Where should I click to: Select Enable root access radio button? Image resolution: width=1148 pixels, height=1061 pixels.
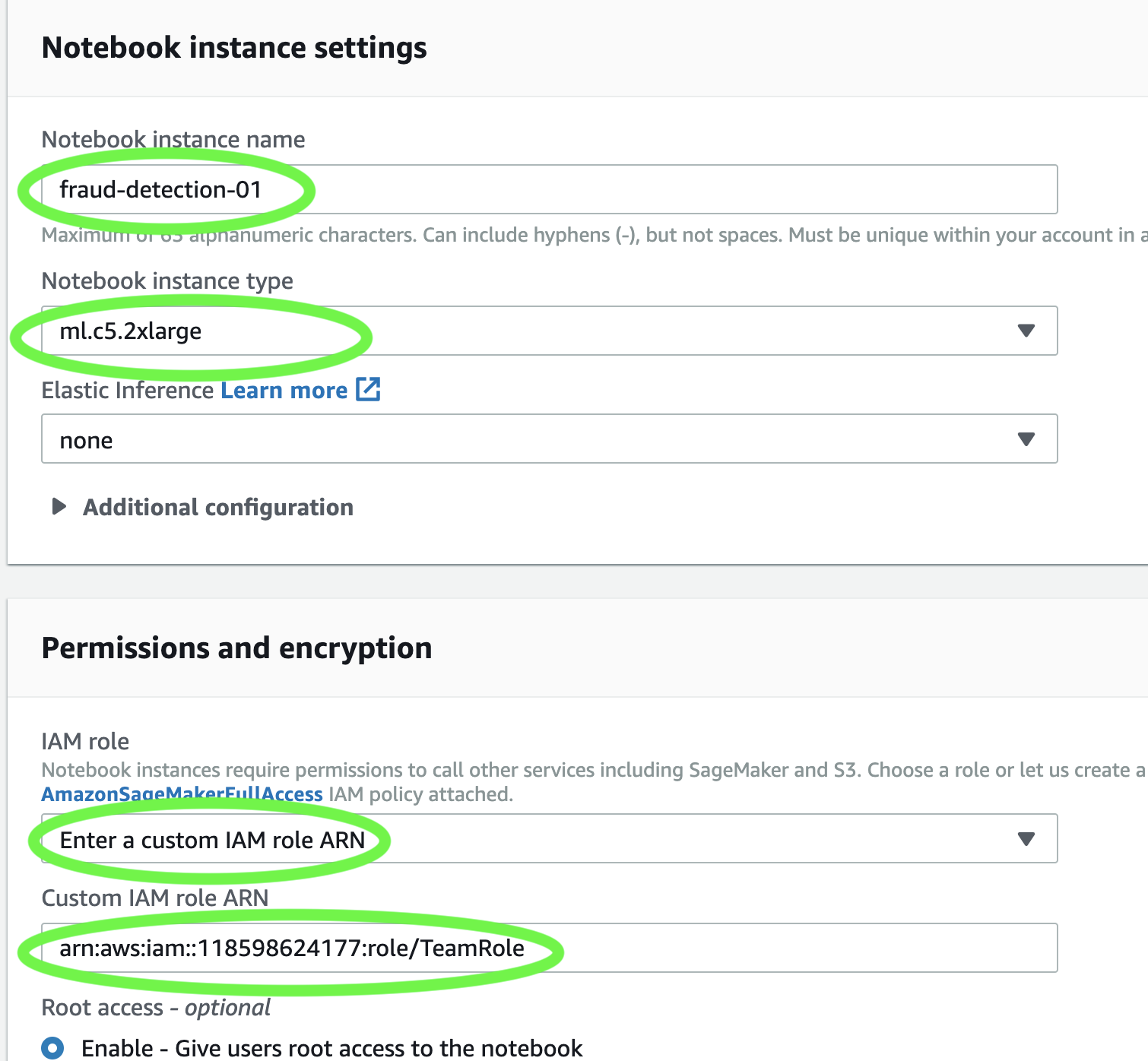tap(53, 1048)
